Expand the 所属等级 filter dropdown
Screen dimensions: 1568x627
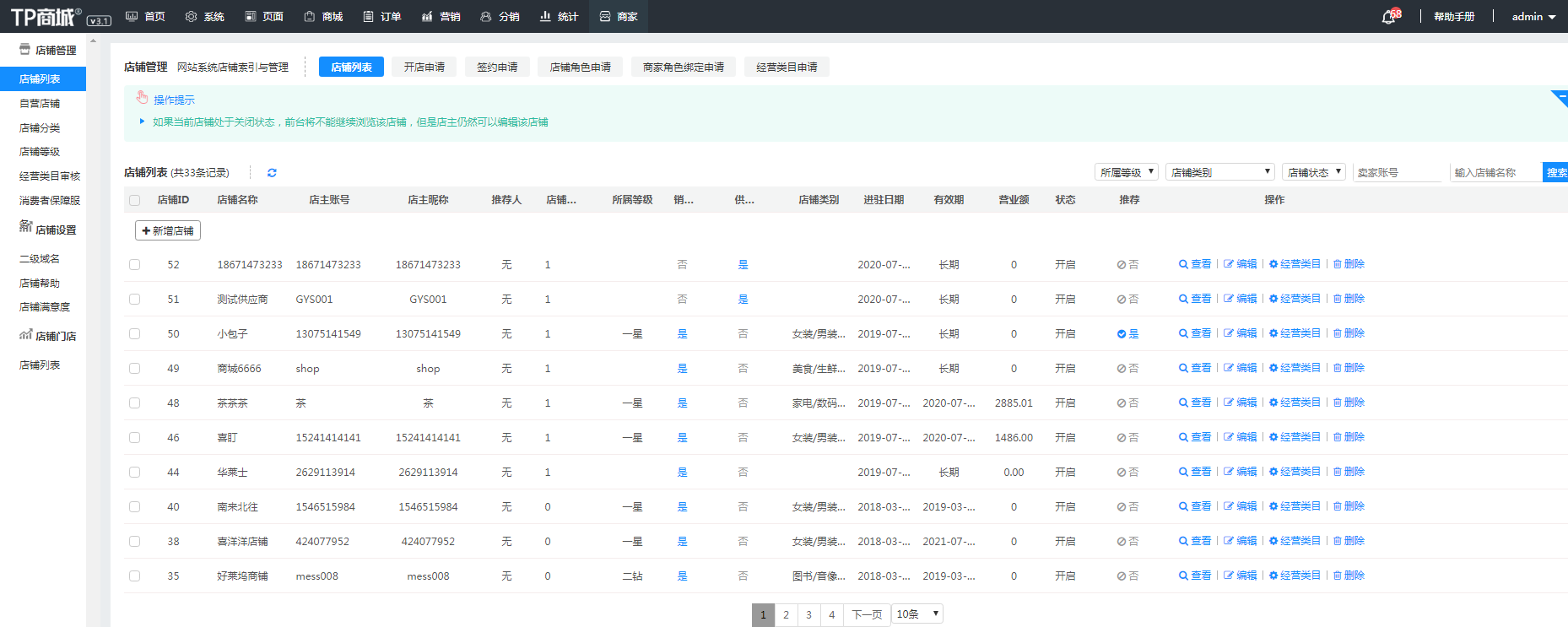1127,172
